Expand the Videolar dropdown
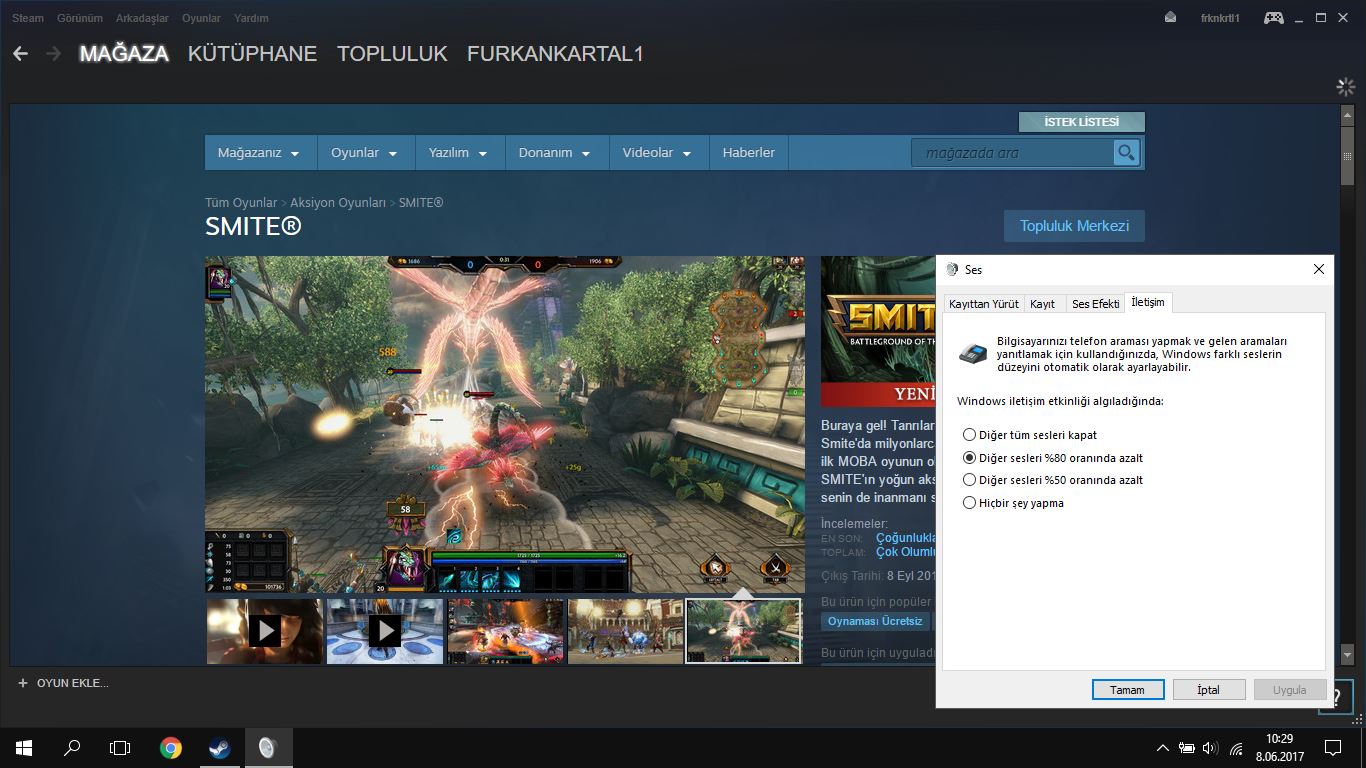This screenshot has width=1366, height=768. tap(658, 153)
